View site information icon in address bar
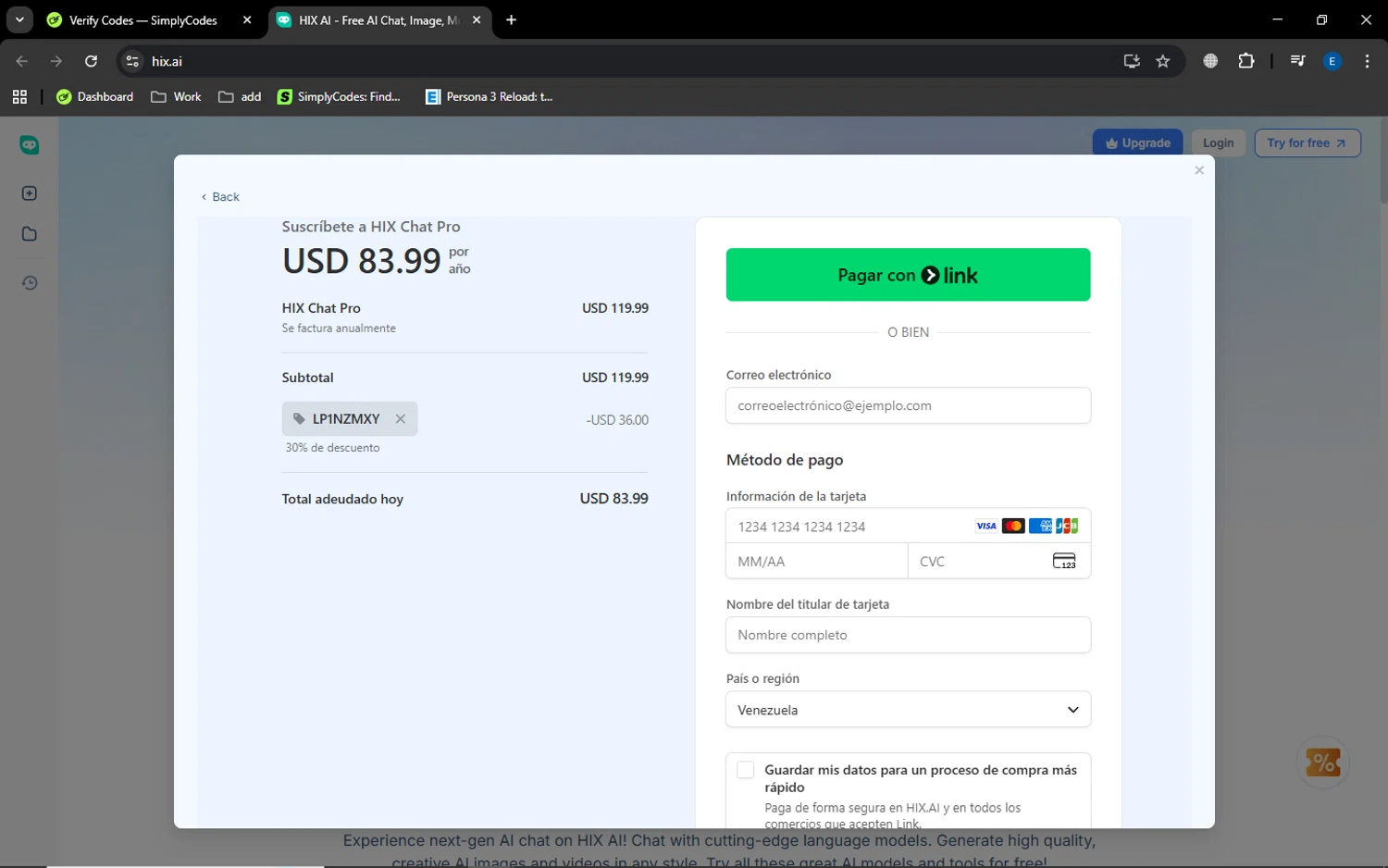1388x868 pixels. coord(132,61)
